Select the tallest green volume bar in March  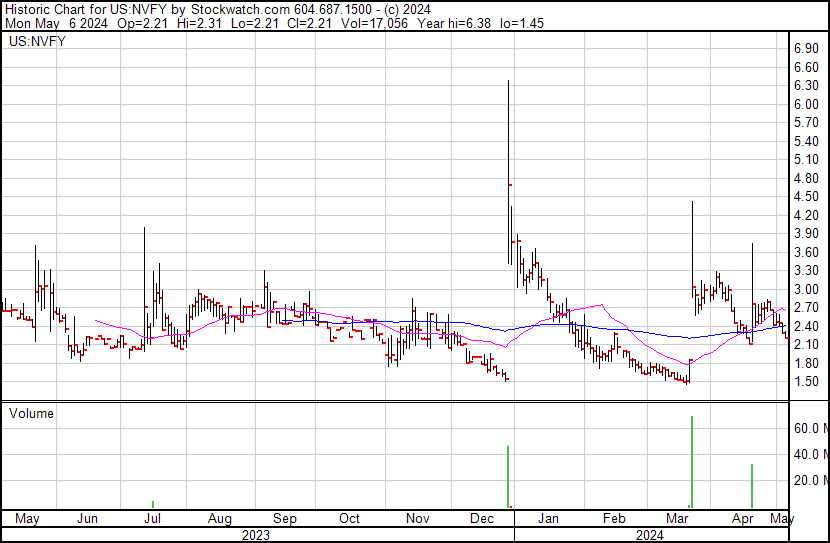pyautogui.click(x=691, y=462)
